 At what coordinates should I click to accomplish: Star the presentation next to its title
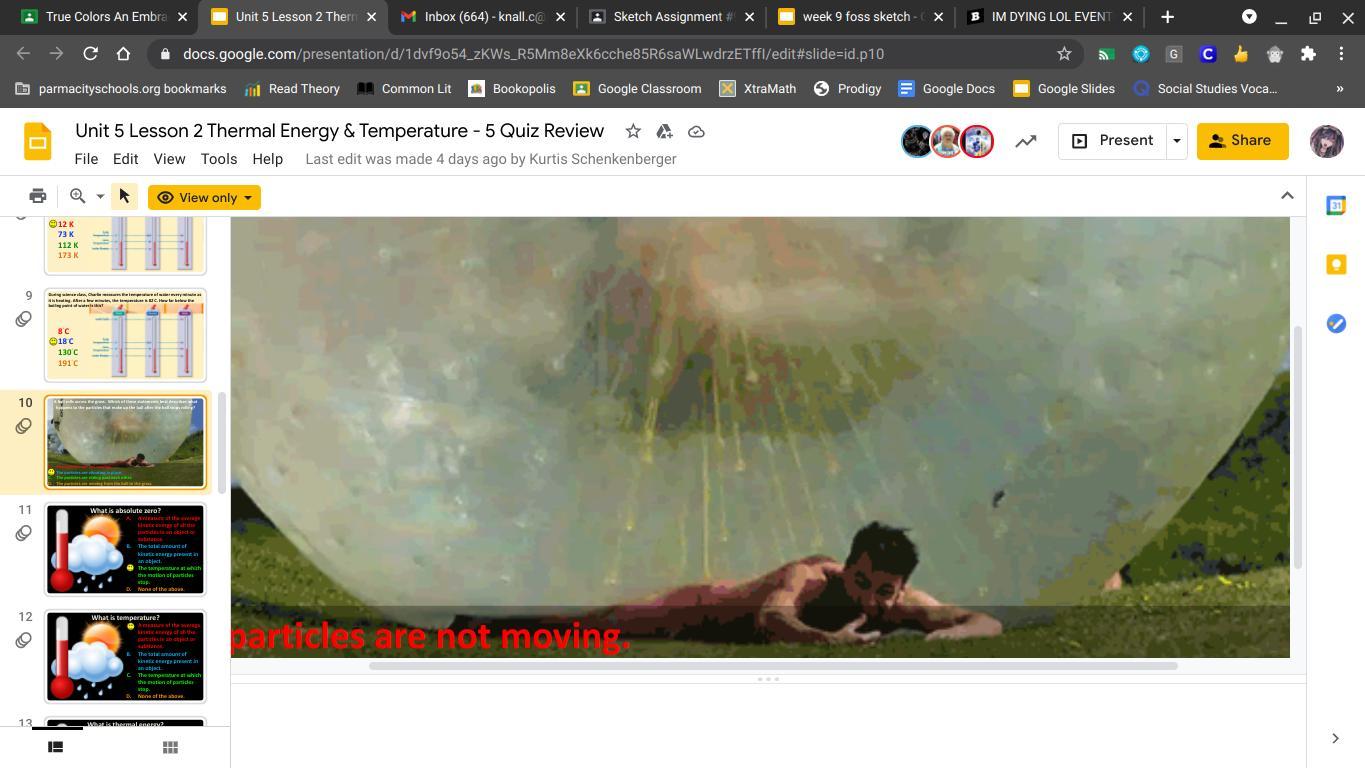632,131
